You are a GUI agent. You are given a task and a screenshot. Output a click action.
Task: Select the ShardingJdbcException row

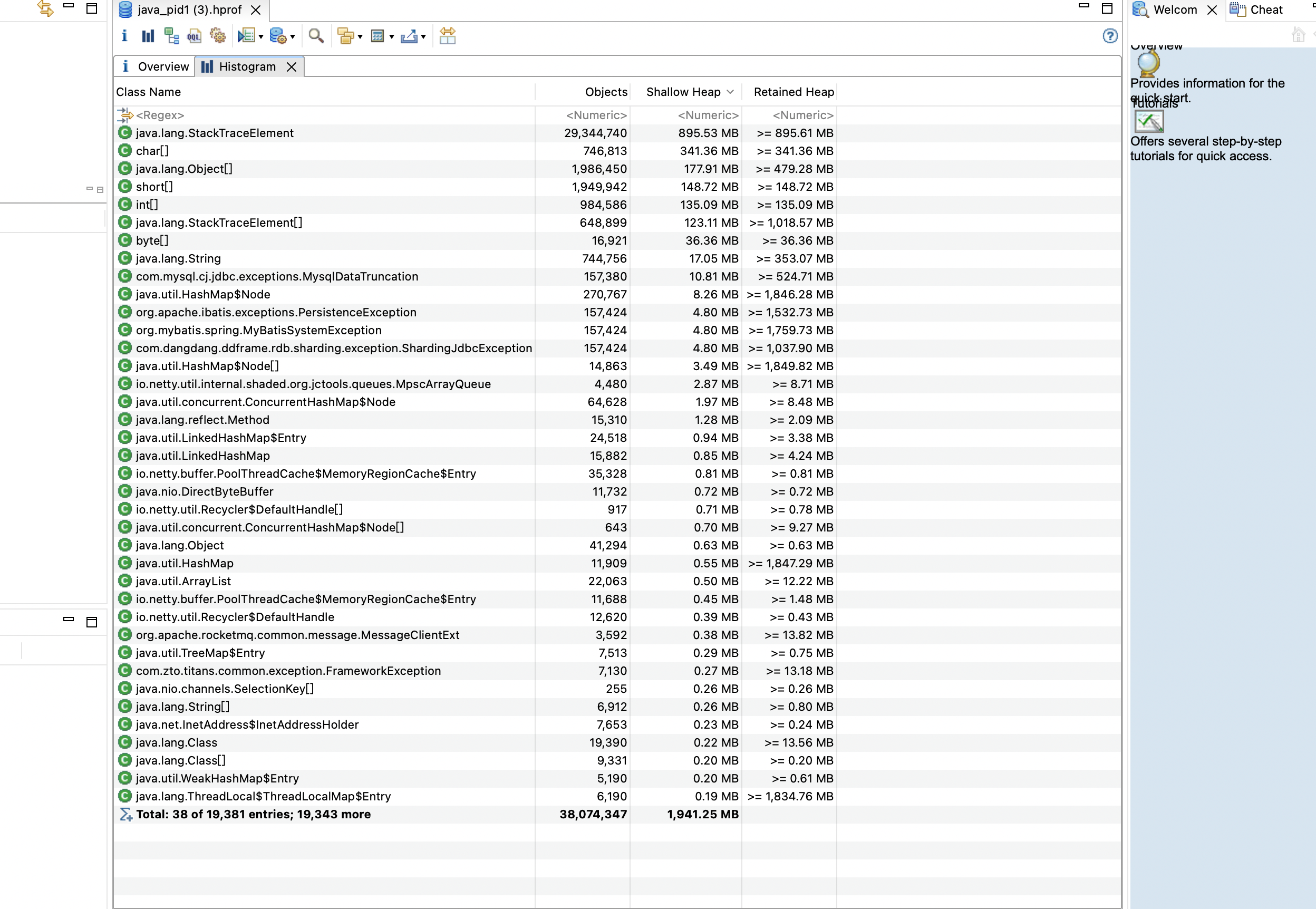pyautogui.click(x=617, y=349)
